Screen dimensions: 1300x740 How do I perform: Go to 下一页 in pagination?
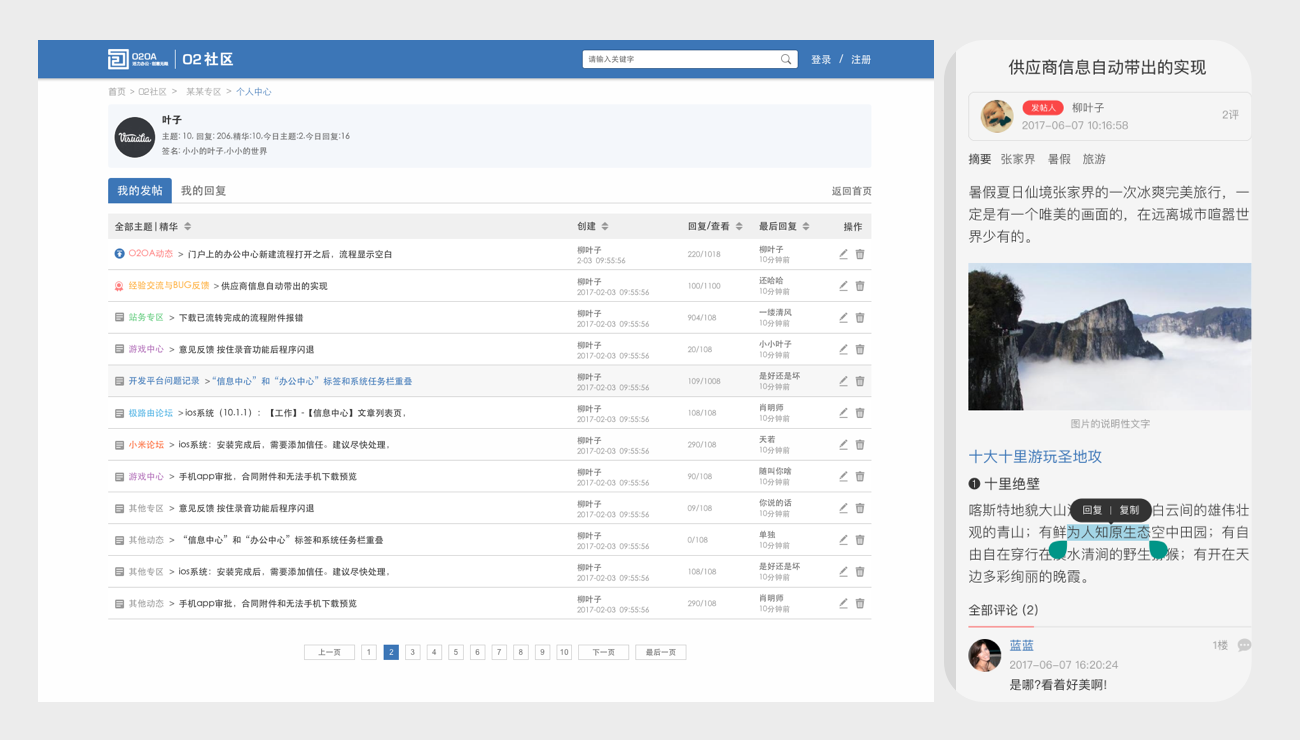[x=603, y=652]
